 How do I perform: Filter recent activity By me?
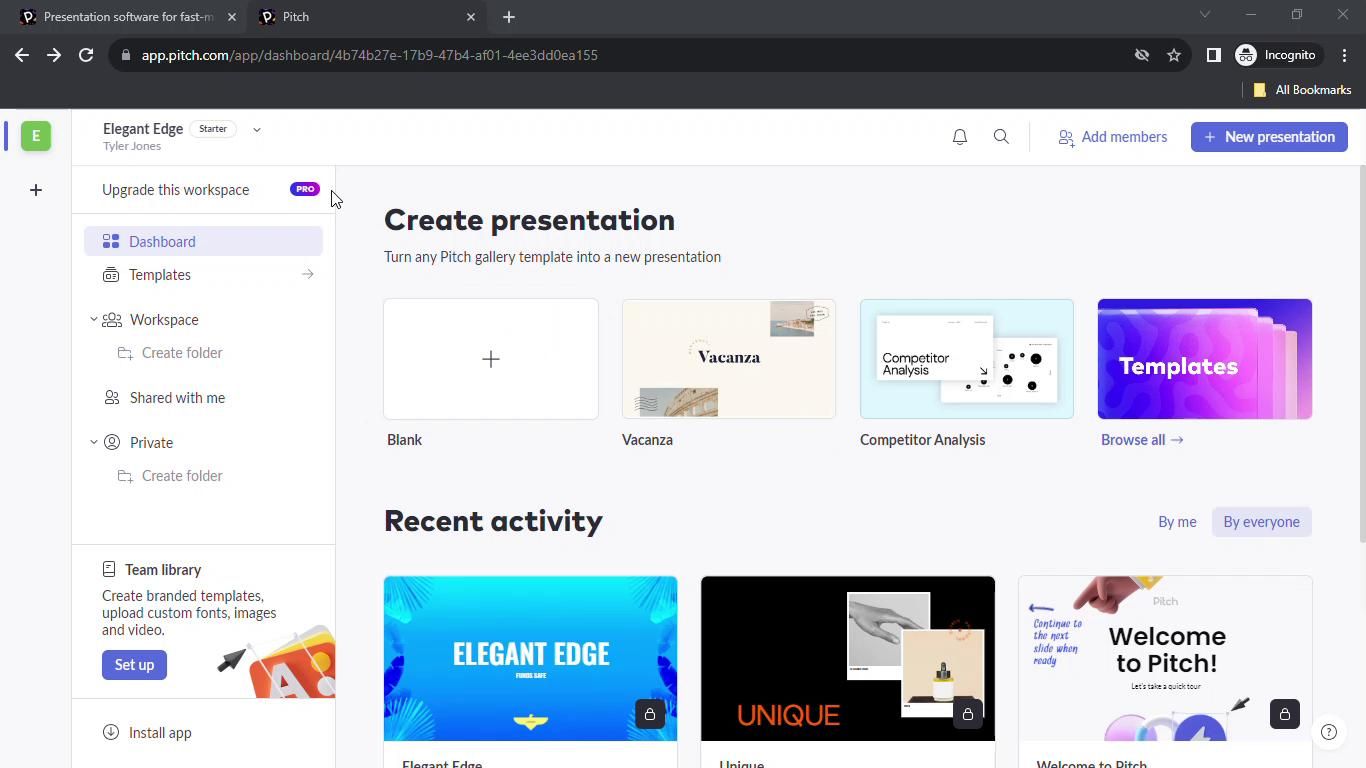tap(1176, 522)
